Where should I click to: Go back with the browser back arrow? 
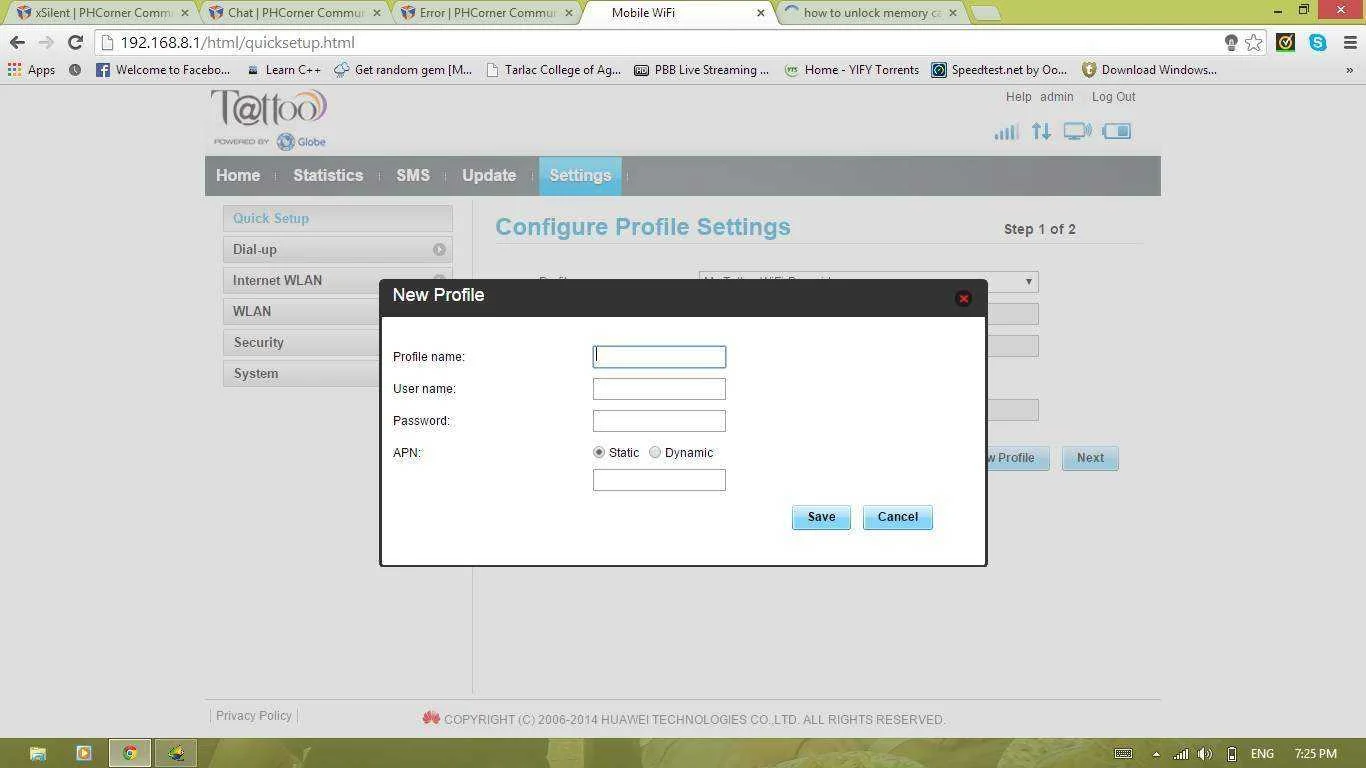point(17,43)
